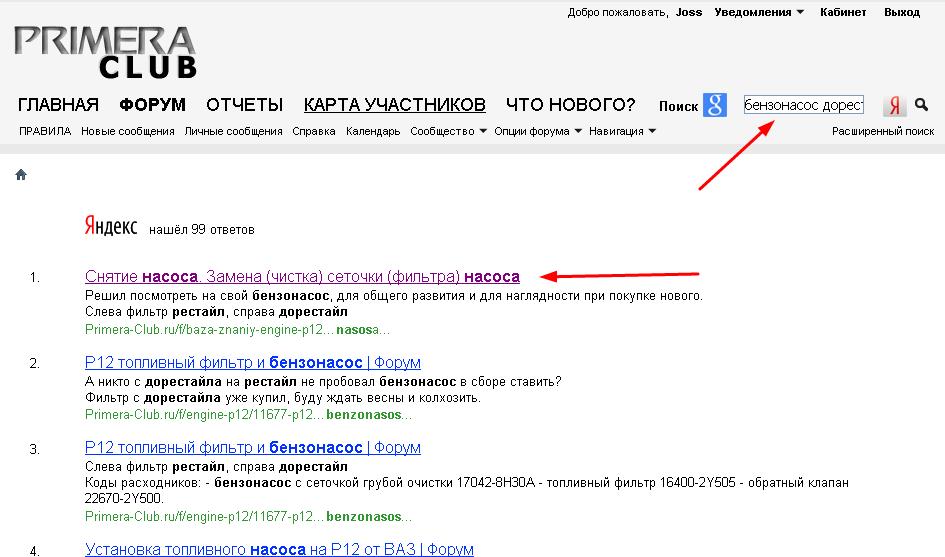Click the Яндекс logo above results
Viewport: 945px width, 557px height.
click(111, 226)
